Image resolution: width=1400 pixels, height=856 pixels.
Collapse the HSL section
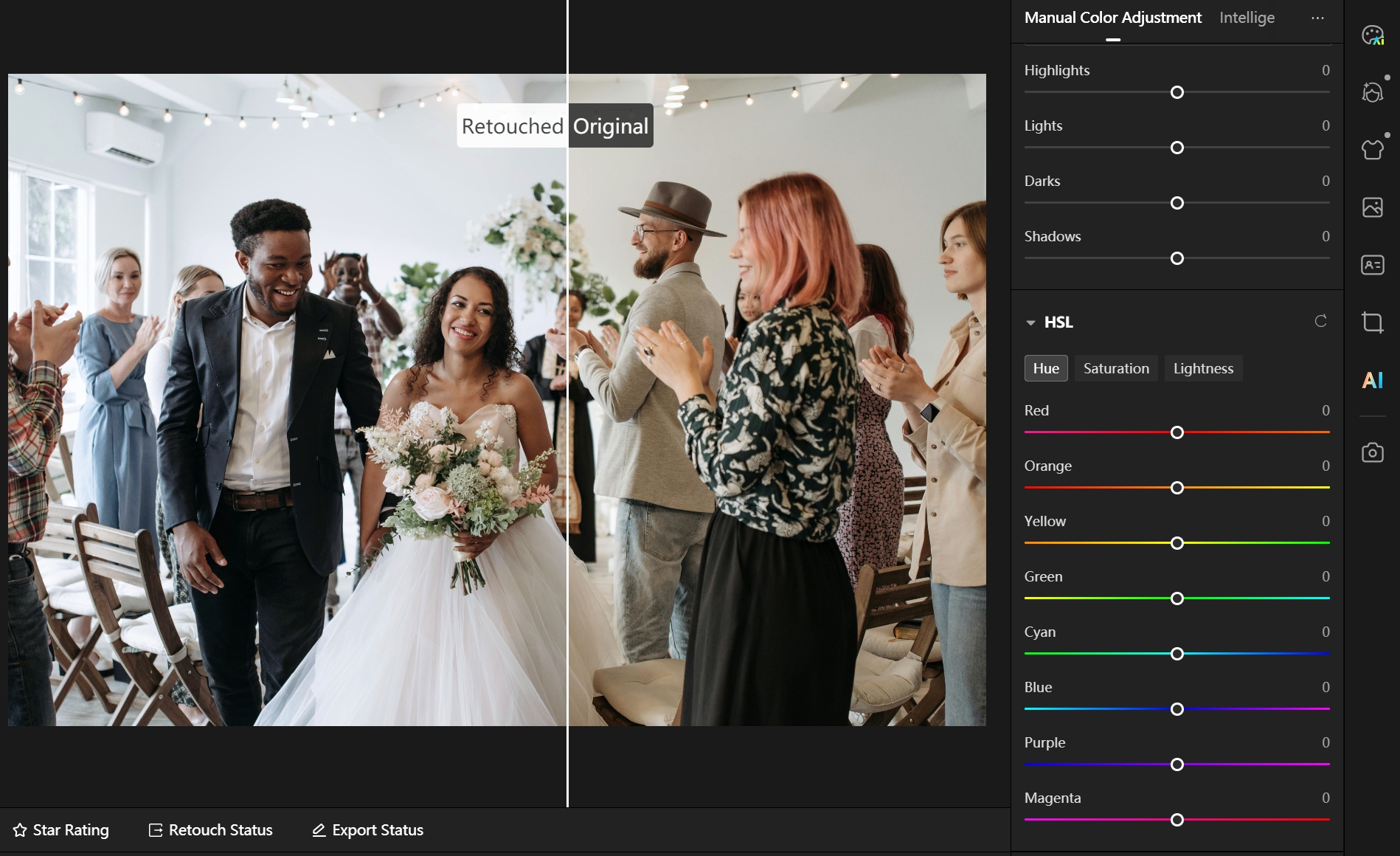pos(1030,322)
